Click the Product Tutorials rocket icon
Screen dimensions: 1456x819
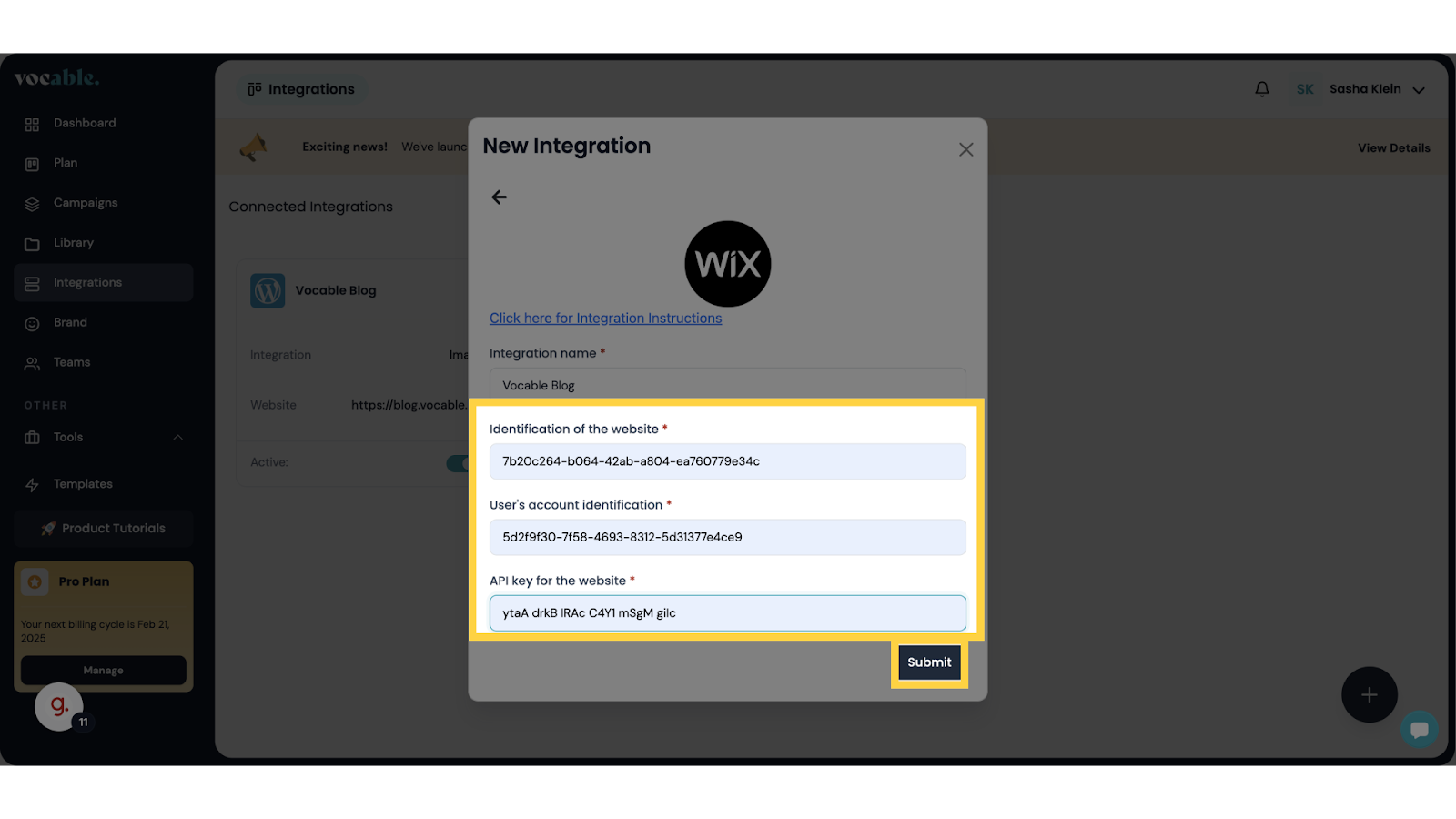tap(48, 529)
